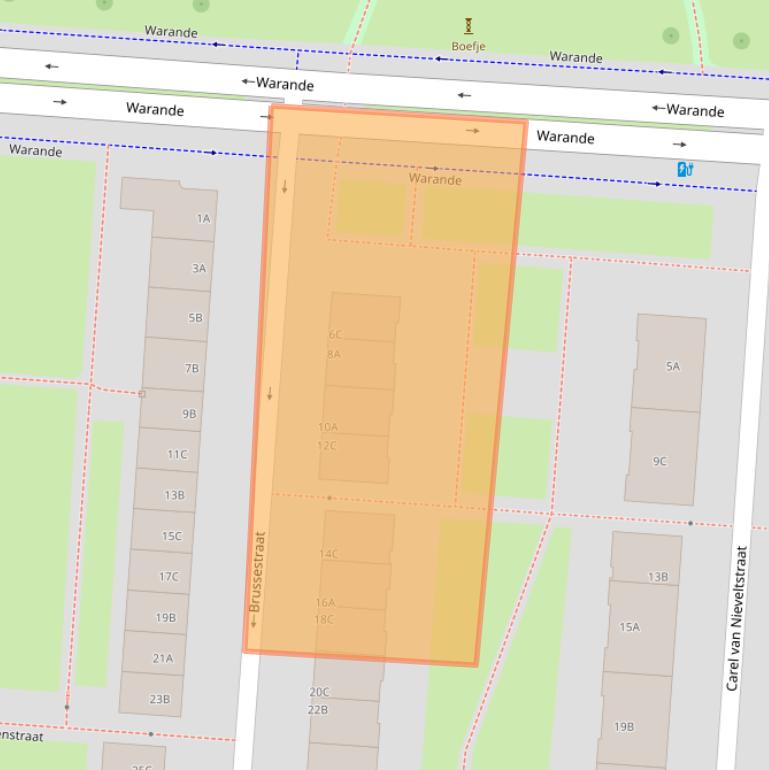Click the building labeled 9C
This screenshot has height=770, width=769.
[659, 461]
